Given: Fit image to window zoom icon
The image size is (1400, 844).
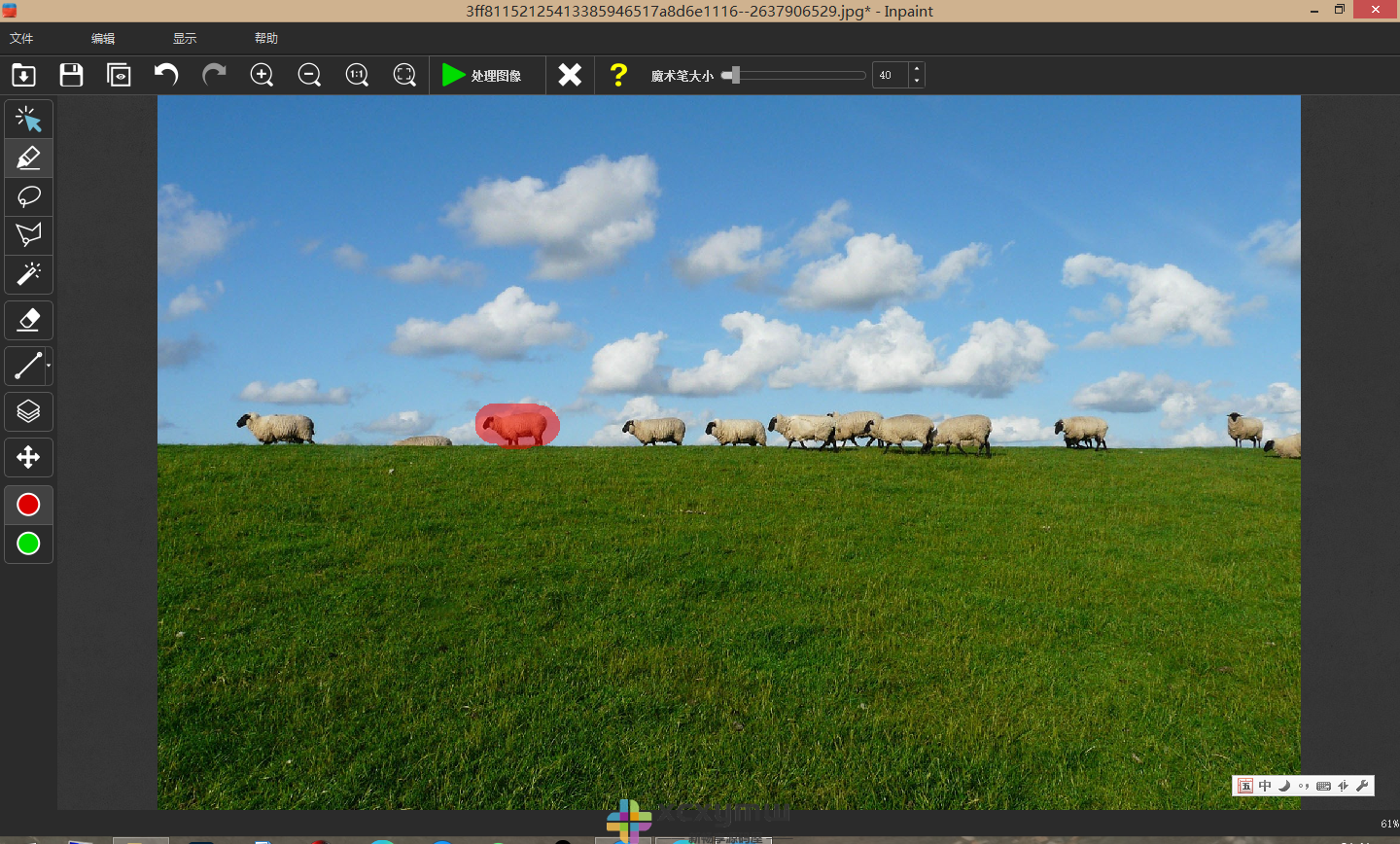Looking at the screenshot, I should 404,75.
